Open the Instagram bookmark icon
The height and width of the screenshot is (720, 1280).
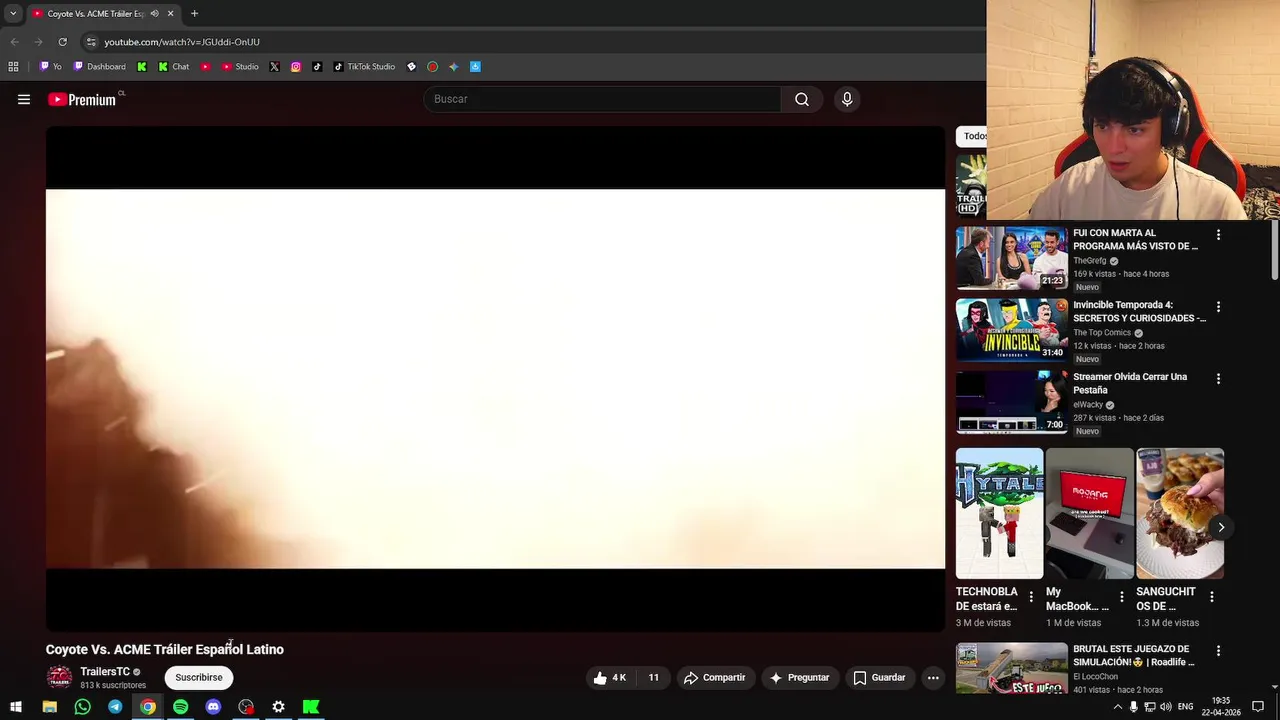click(x=296, y=67)
